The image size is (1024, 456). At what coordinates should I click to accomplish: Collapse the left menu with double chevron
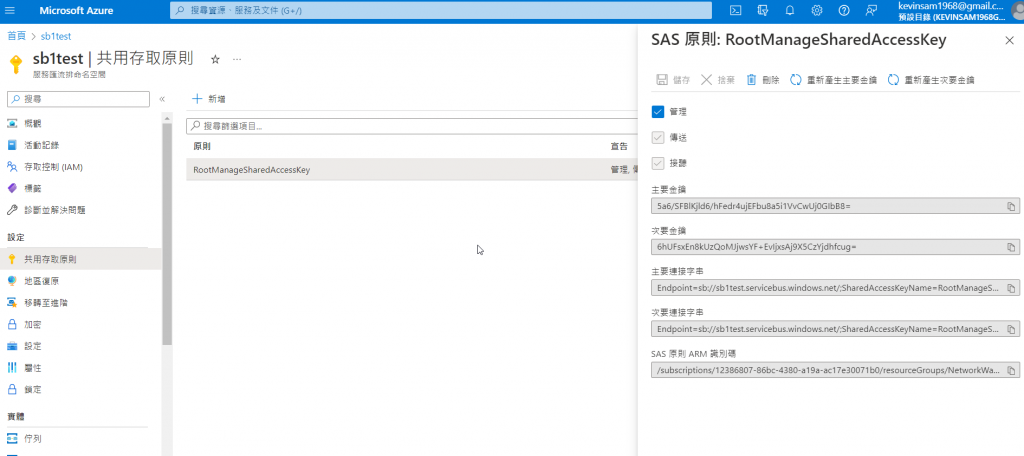[x=162, y=99]
